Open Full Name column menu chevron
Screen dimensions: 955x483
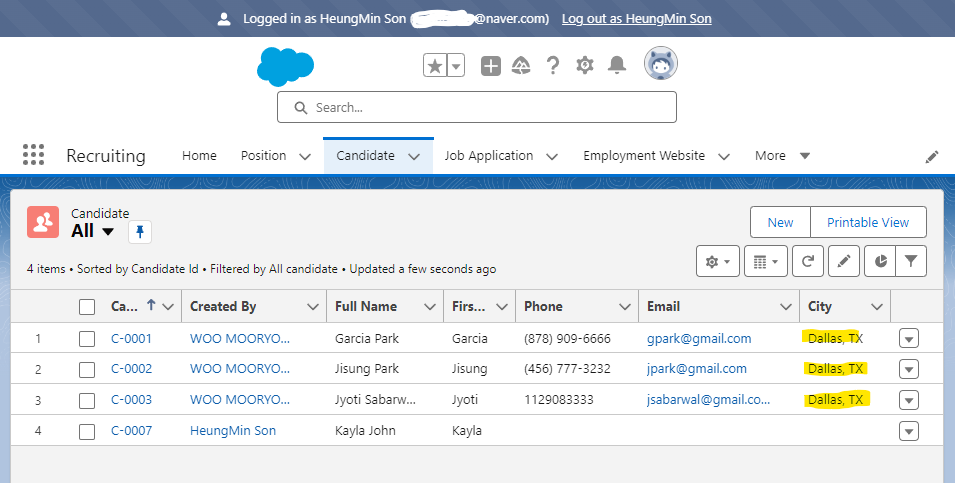pyautogui.click(x=430, y=307)
